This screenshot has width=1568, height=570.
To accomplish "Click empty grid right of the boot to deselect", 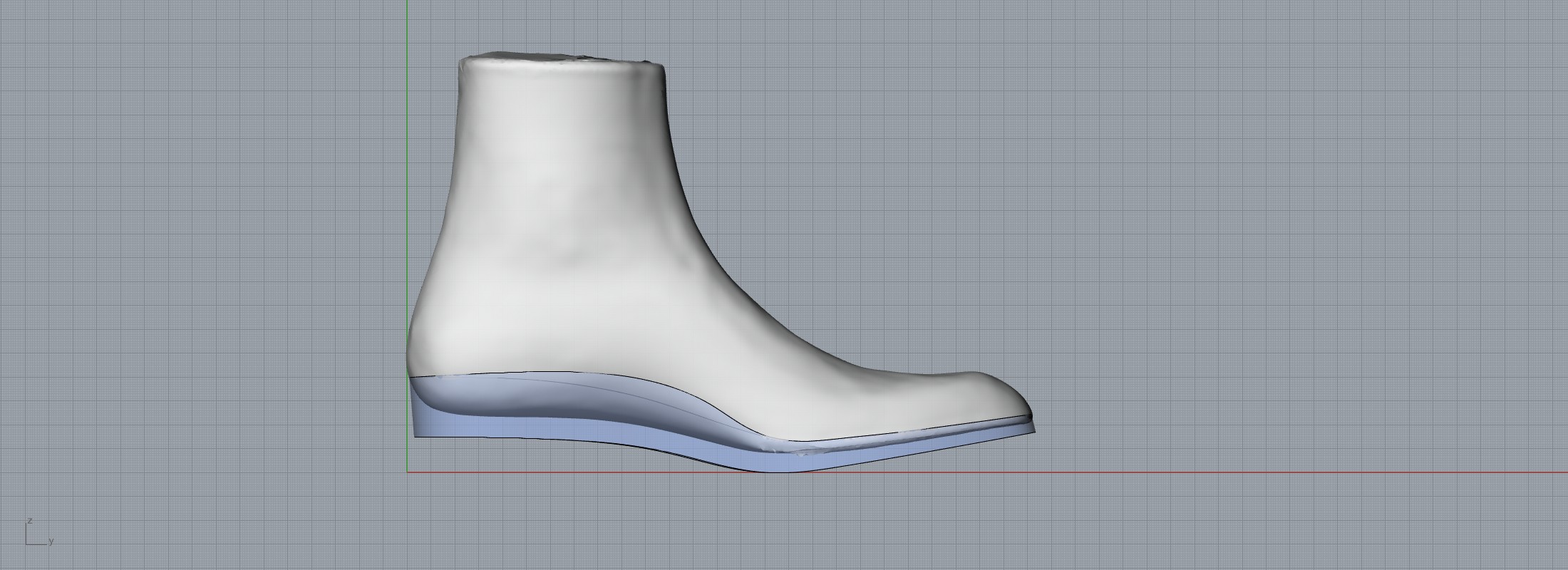I will point(1283,249).
